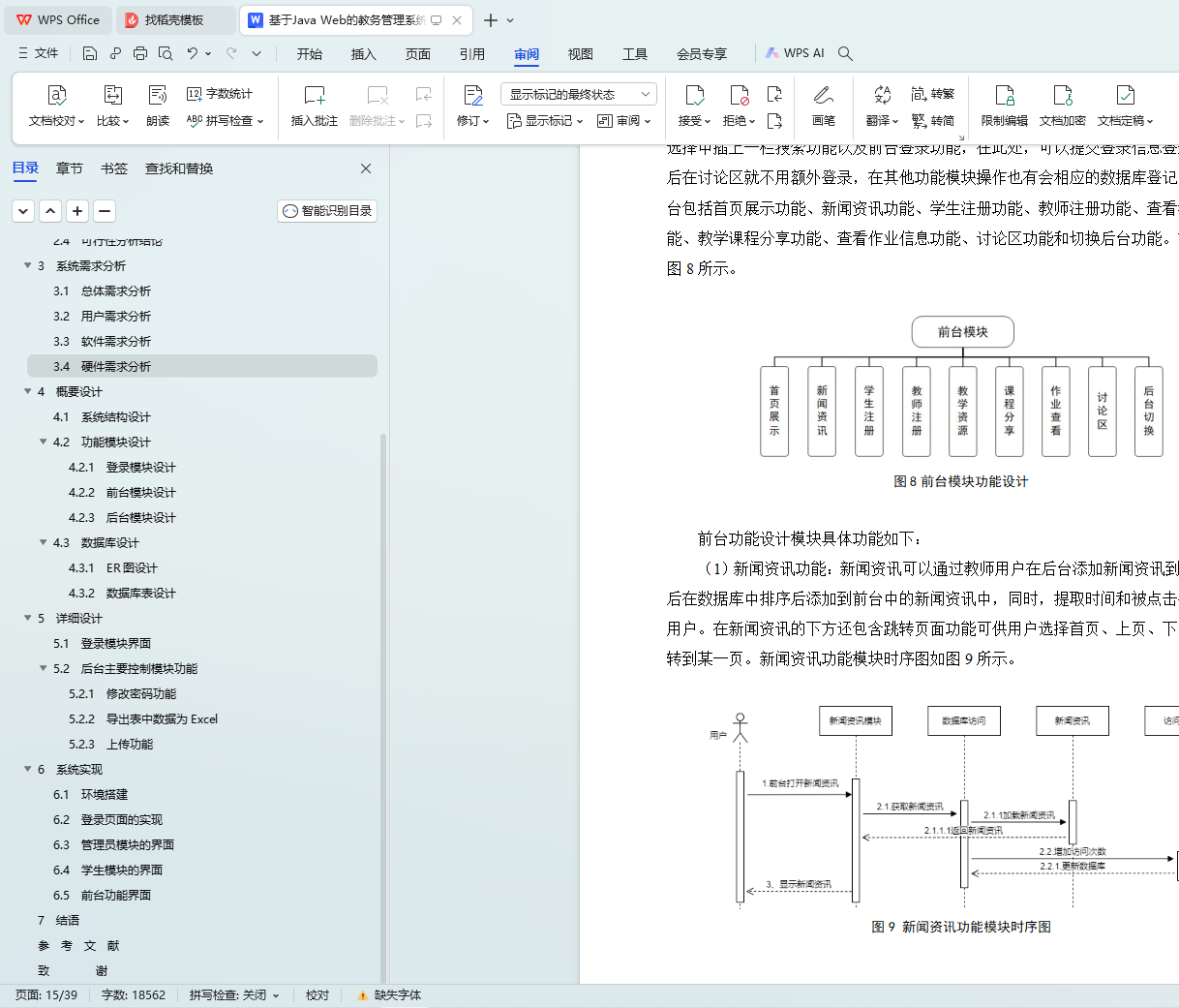1179x1008 pixels.
Task: Open the 审阅 reviewing pane dropdown
Action: click(x=624, y=121)
